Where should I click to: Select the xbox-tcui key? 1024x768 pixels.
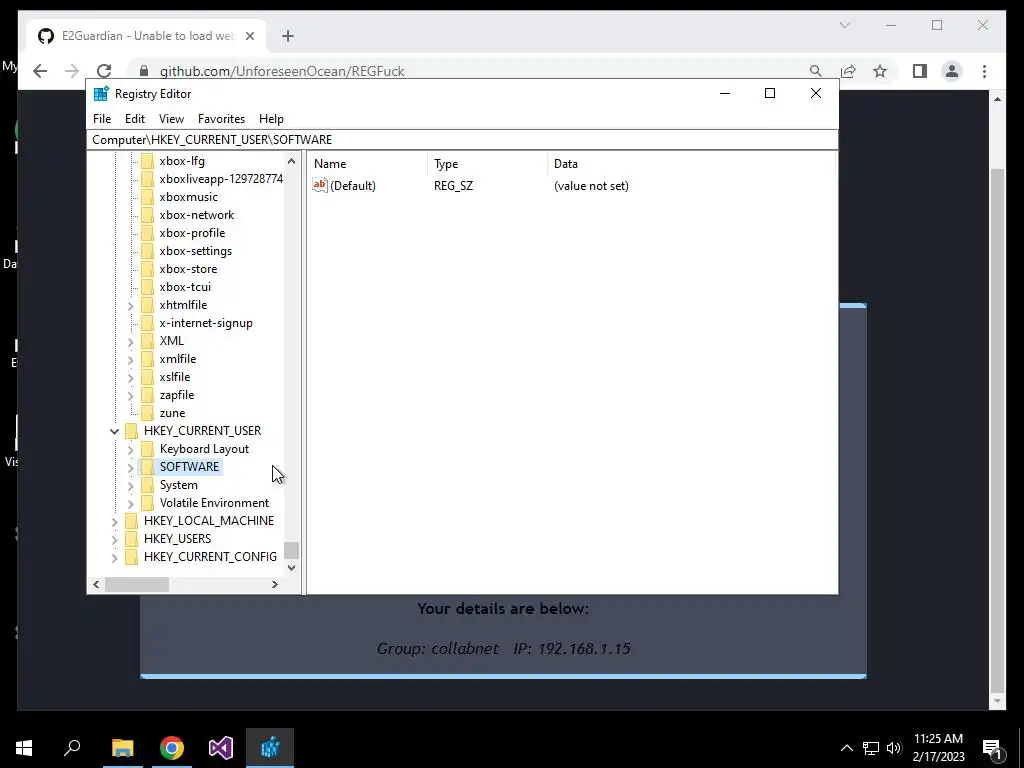tap(185, 287)
